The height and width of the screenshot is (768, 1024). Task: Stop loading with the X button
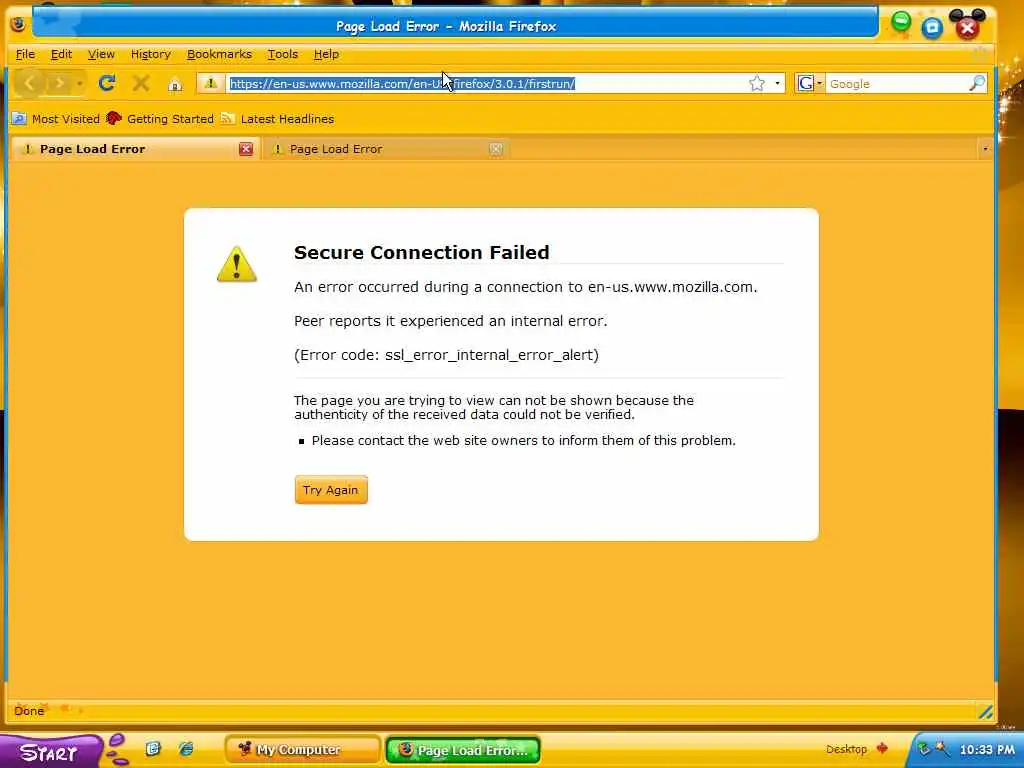(140, 83)
